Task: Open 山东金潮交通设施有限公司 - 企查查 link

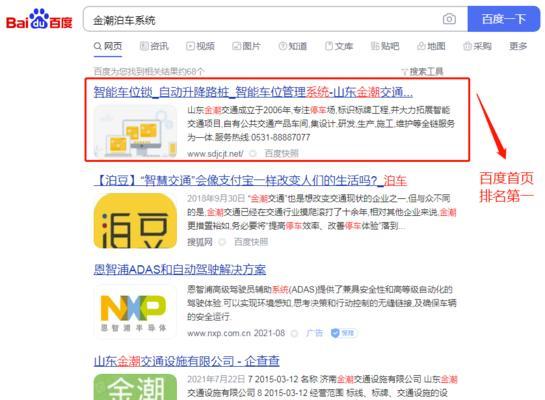Action: point(187,361)
